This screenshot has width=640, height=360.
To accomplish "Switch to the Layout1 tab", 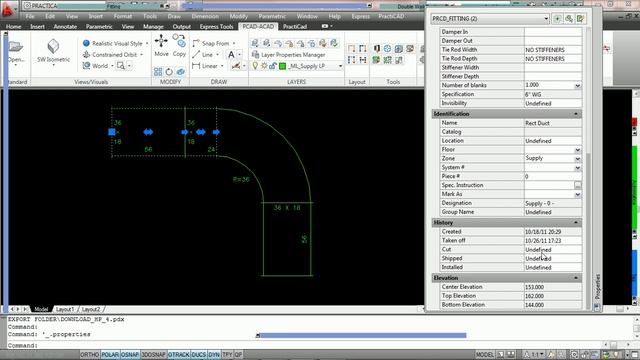I will 64,309.
